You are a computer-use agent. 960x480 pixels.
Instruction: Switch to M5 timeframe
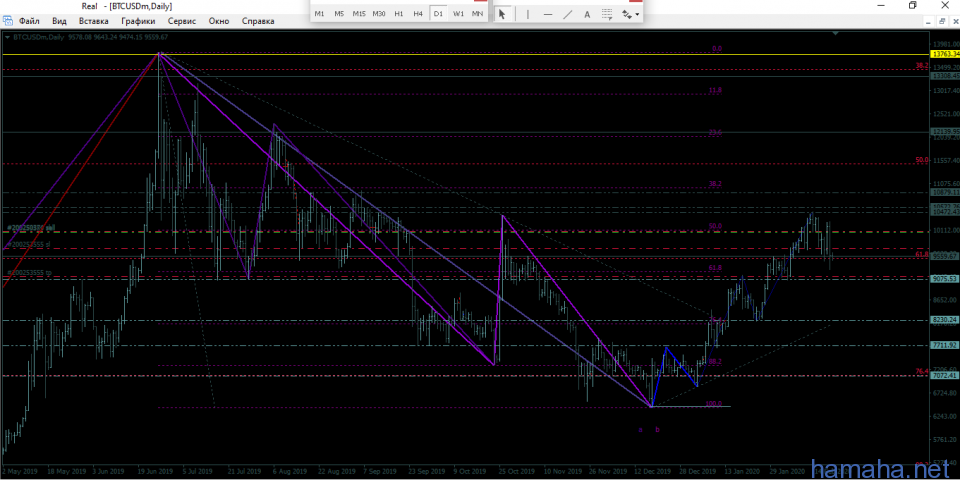(339, 13)
